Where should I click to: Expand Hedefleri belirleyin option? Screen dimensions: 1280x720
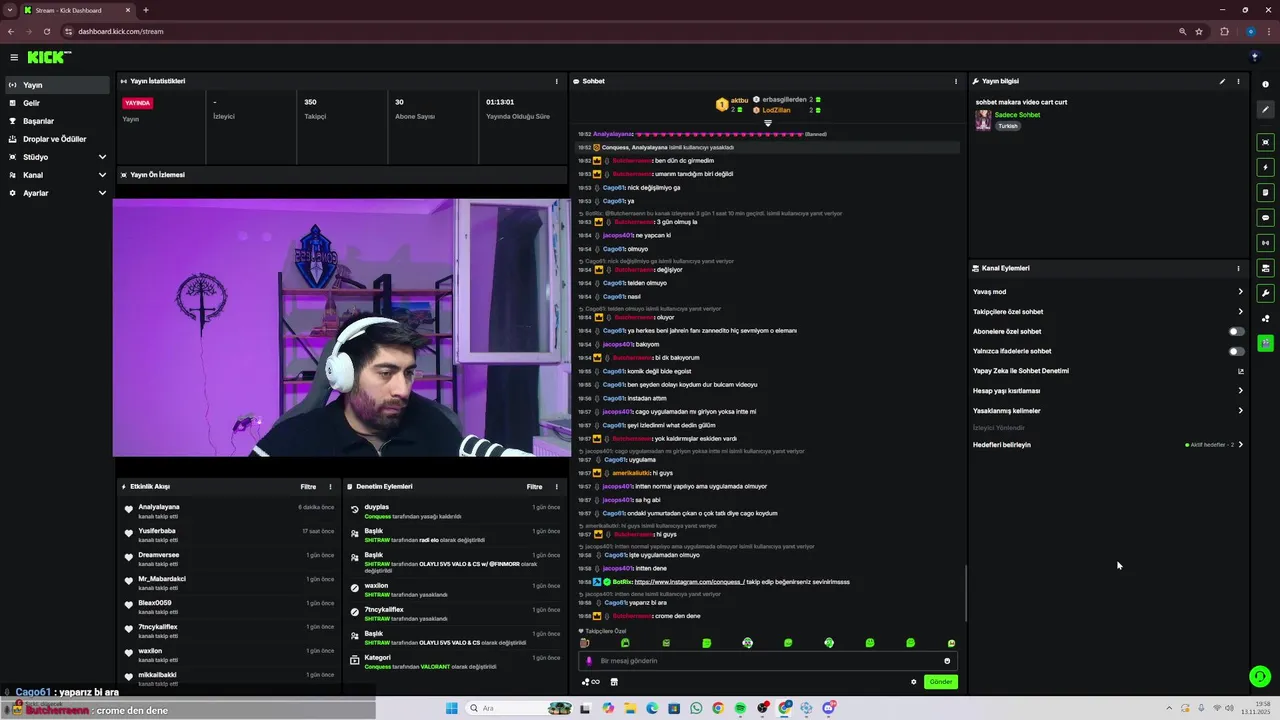[x=1240, y=444]
